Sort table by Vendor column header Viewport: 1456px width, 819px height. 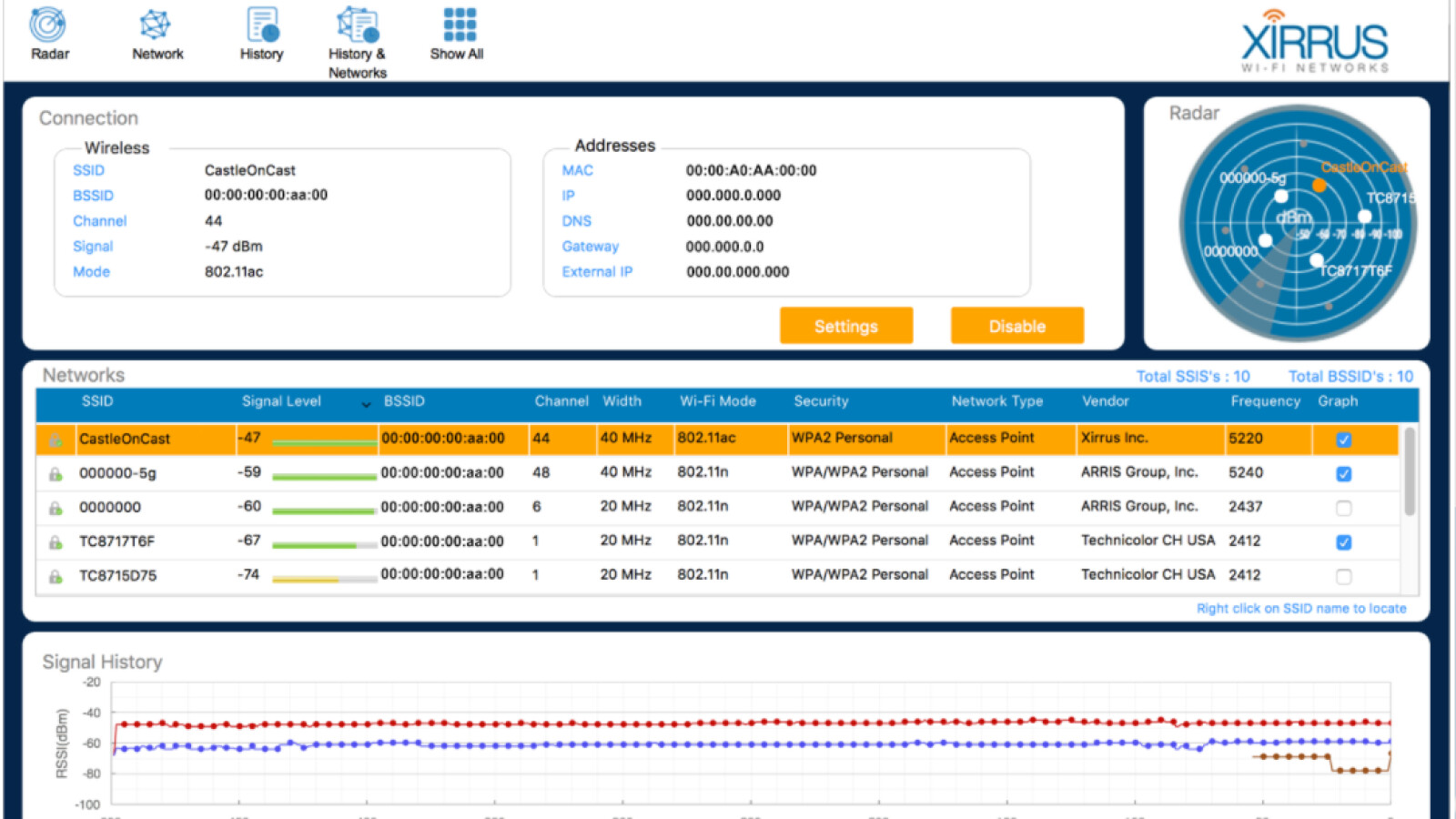[1105, 401]
